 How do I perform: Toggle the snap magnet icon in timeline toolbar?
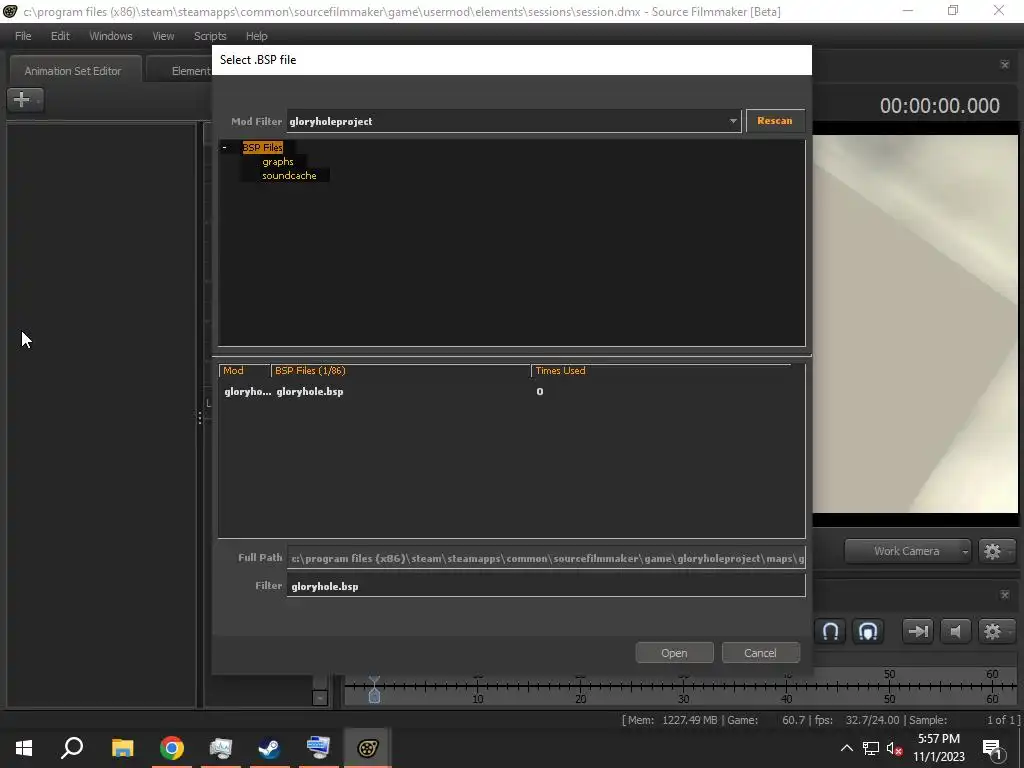(831, 632)
